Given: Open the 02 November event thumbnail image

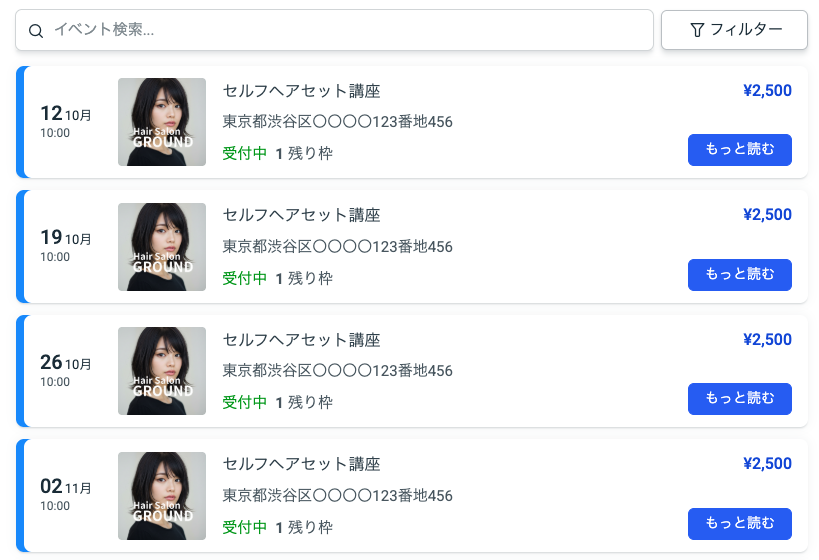Looking at the screenshot, I should click(x=162, y=496).
